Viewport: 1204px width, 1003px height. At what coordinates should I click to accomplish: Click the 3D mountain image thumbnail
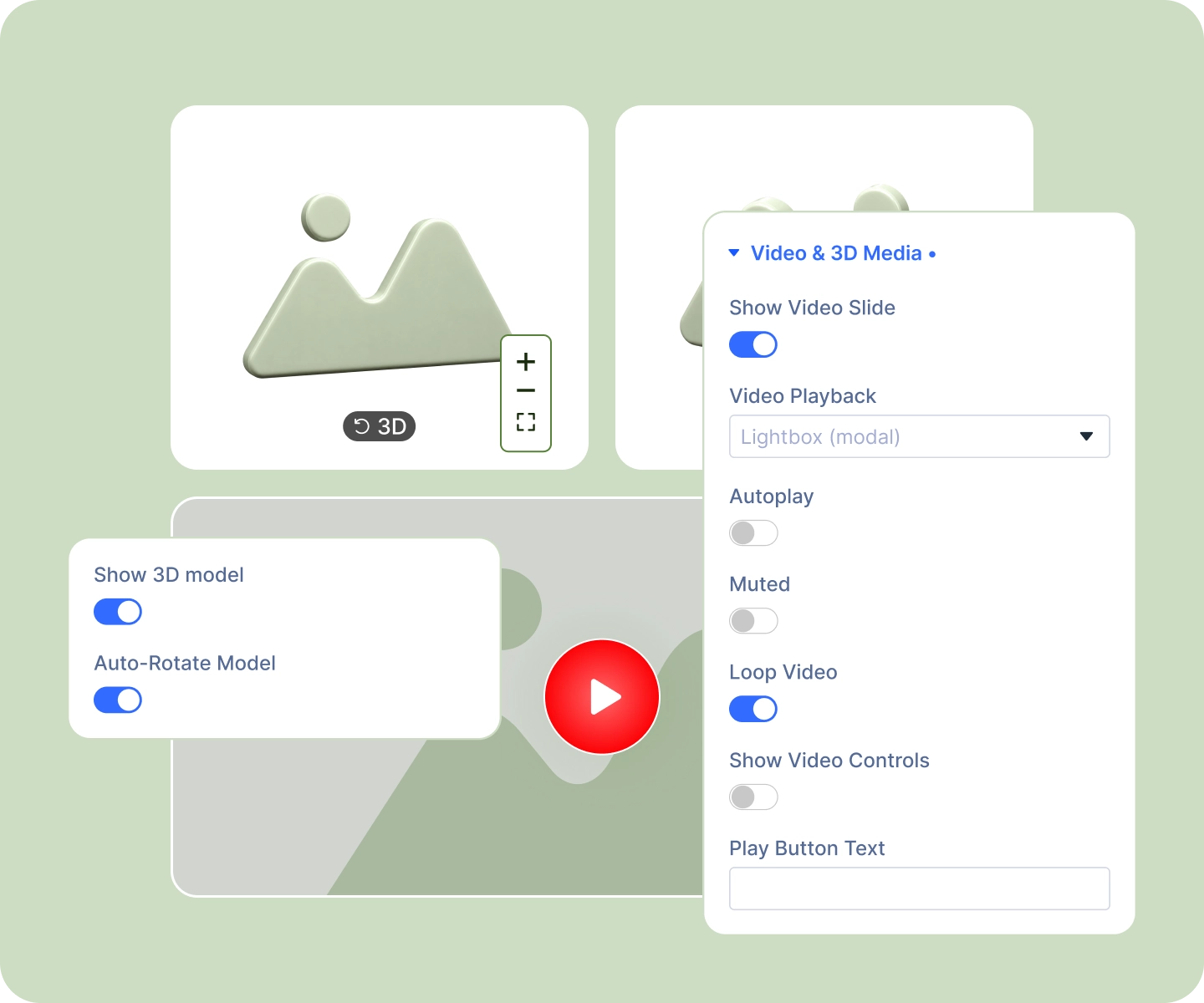[380, 288]
